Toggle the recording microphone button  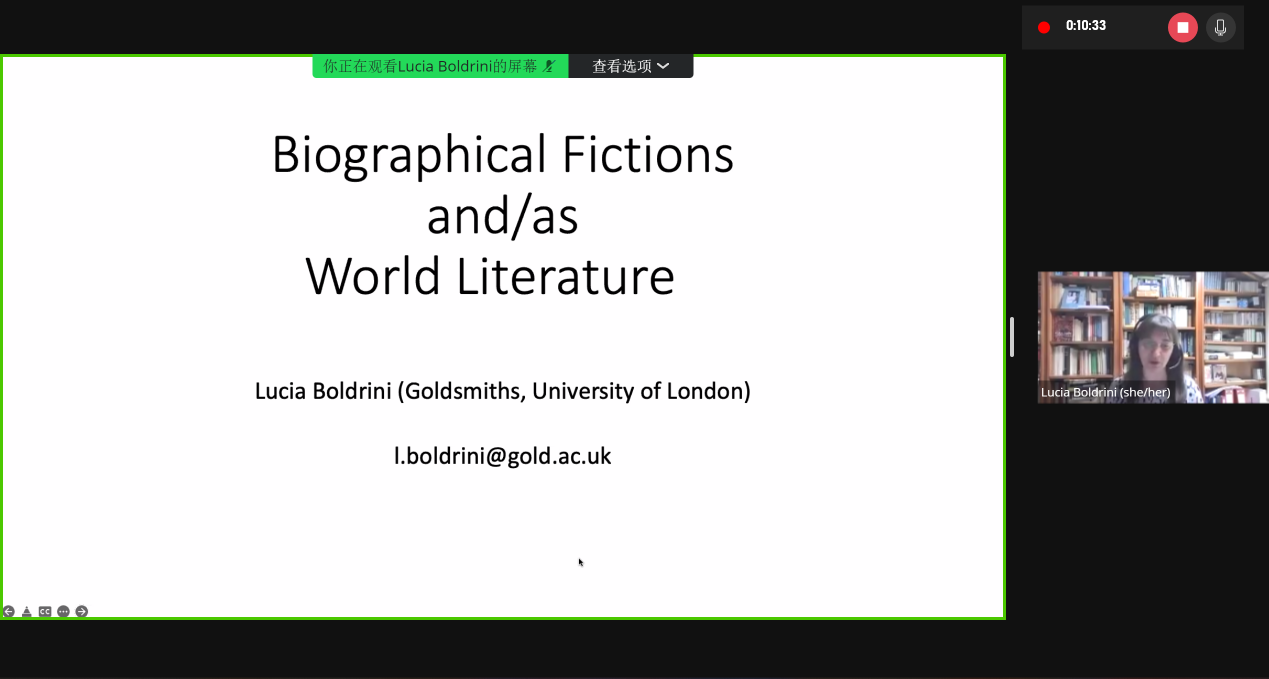(1220, 27)
